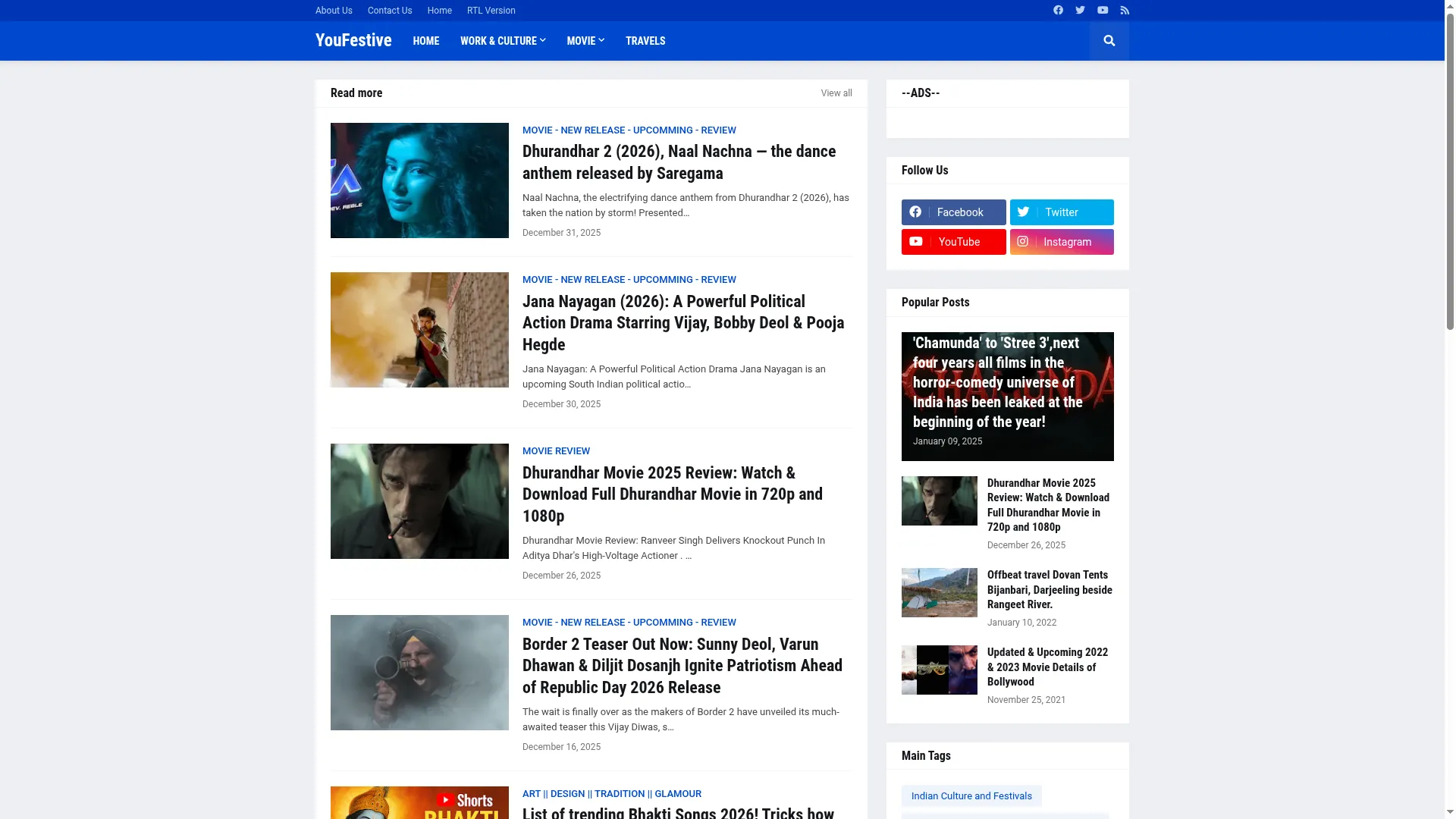Open the Dhurandhar 2 Naal Nachna article title
The width and height of the screenshot is (1456, 819).
point(679,162)
